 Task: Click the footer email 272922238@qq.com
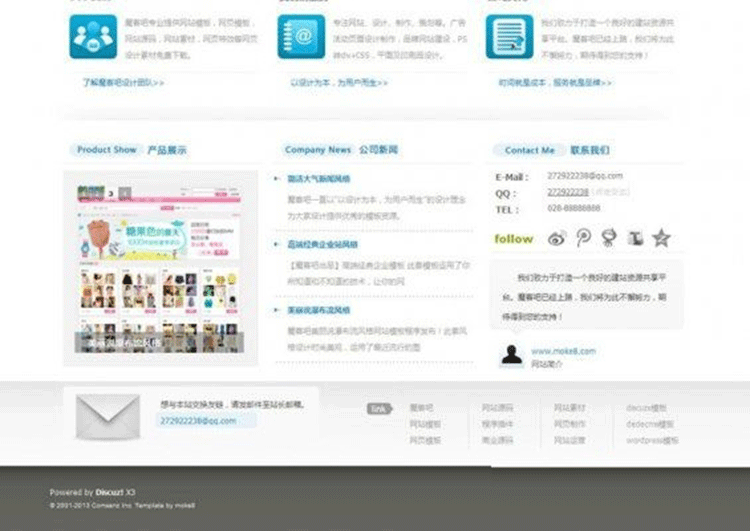198,420
